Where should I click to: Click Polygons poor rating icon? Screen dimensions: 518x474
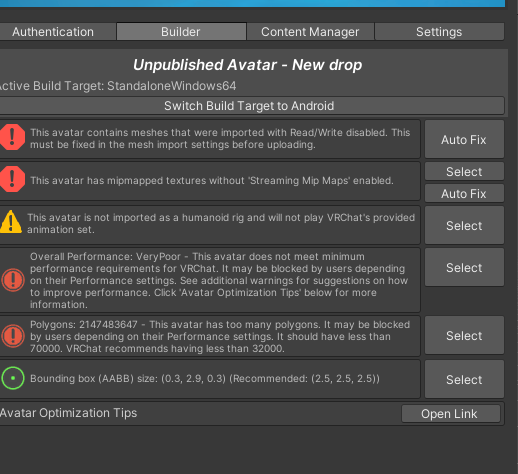point(13,336)
